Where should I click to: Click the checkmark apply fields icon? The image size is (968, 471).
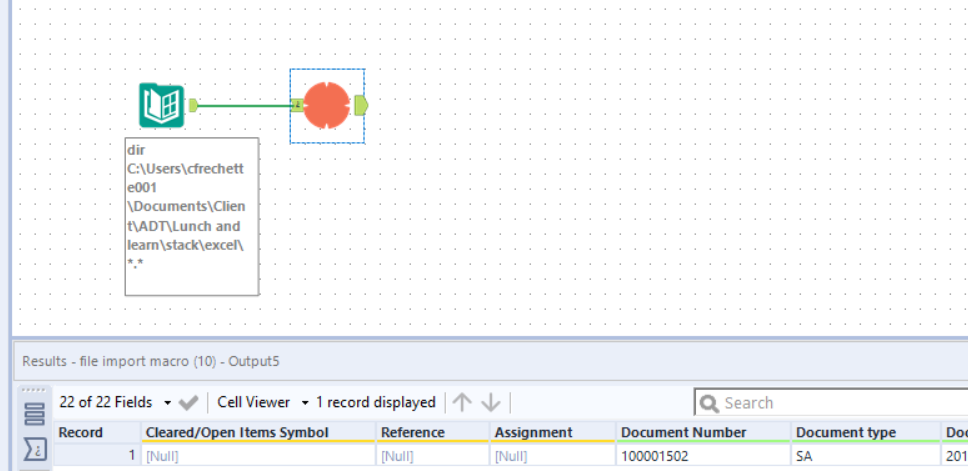click(x=188, y=403)
